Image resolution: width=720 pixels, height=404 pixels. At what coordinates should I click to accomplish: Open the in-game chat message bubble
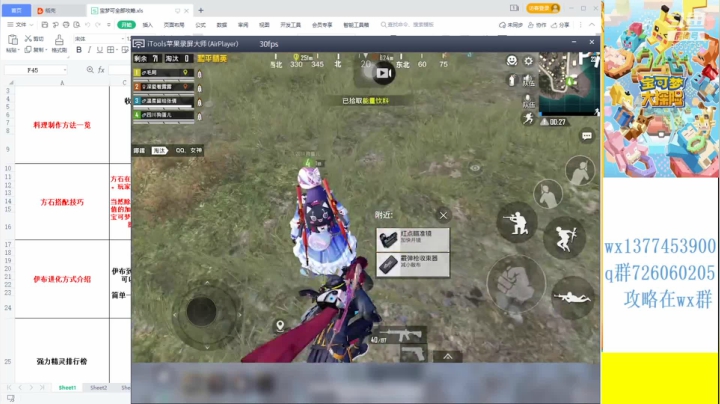[x=586, y=136]
